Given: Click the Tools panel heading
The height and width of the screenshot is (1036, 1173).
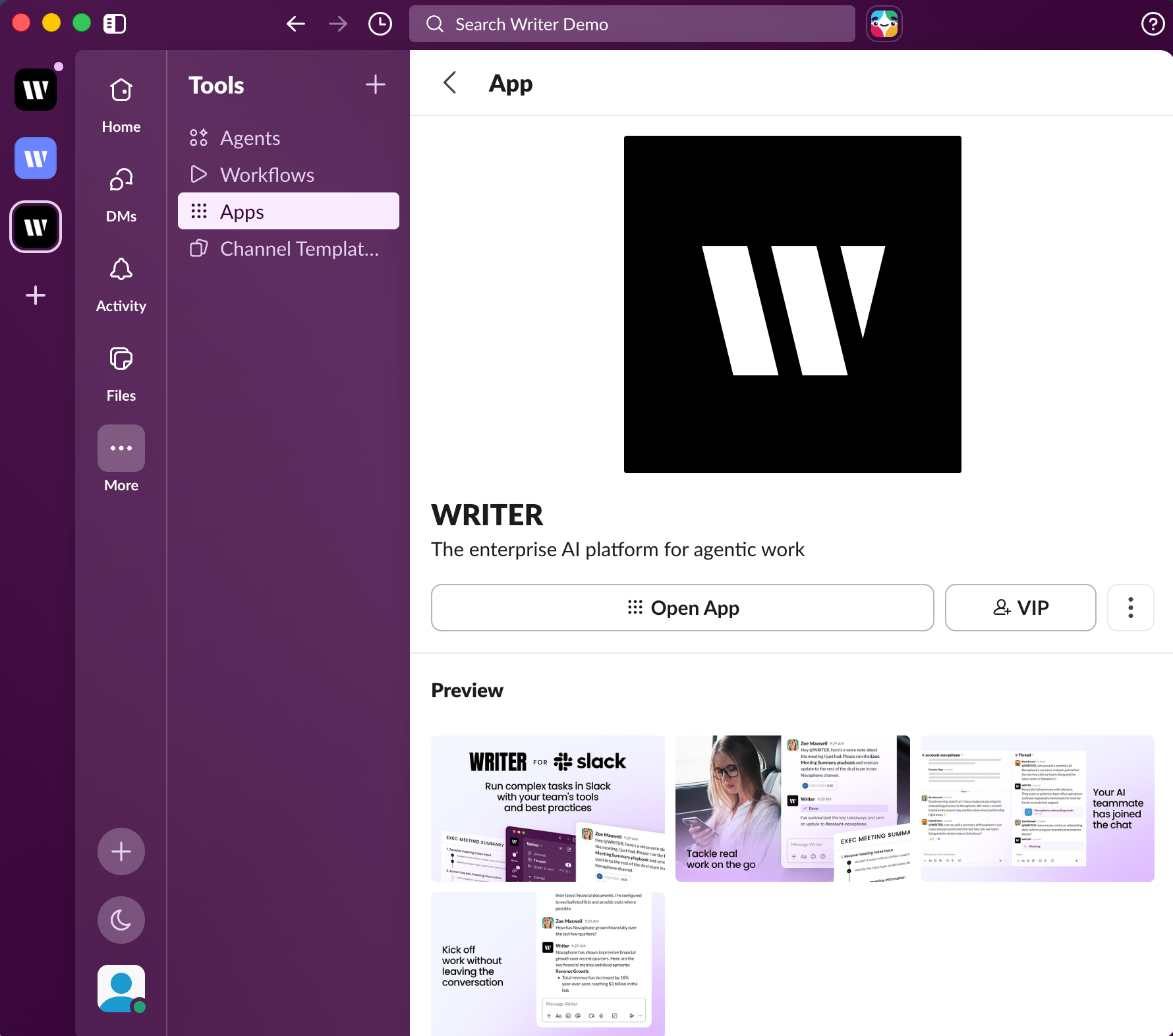Looking at the screenshot, I should [x=216, y=85].
